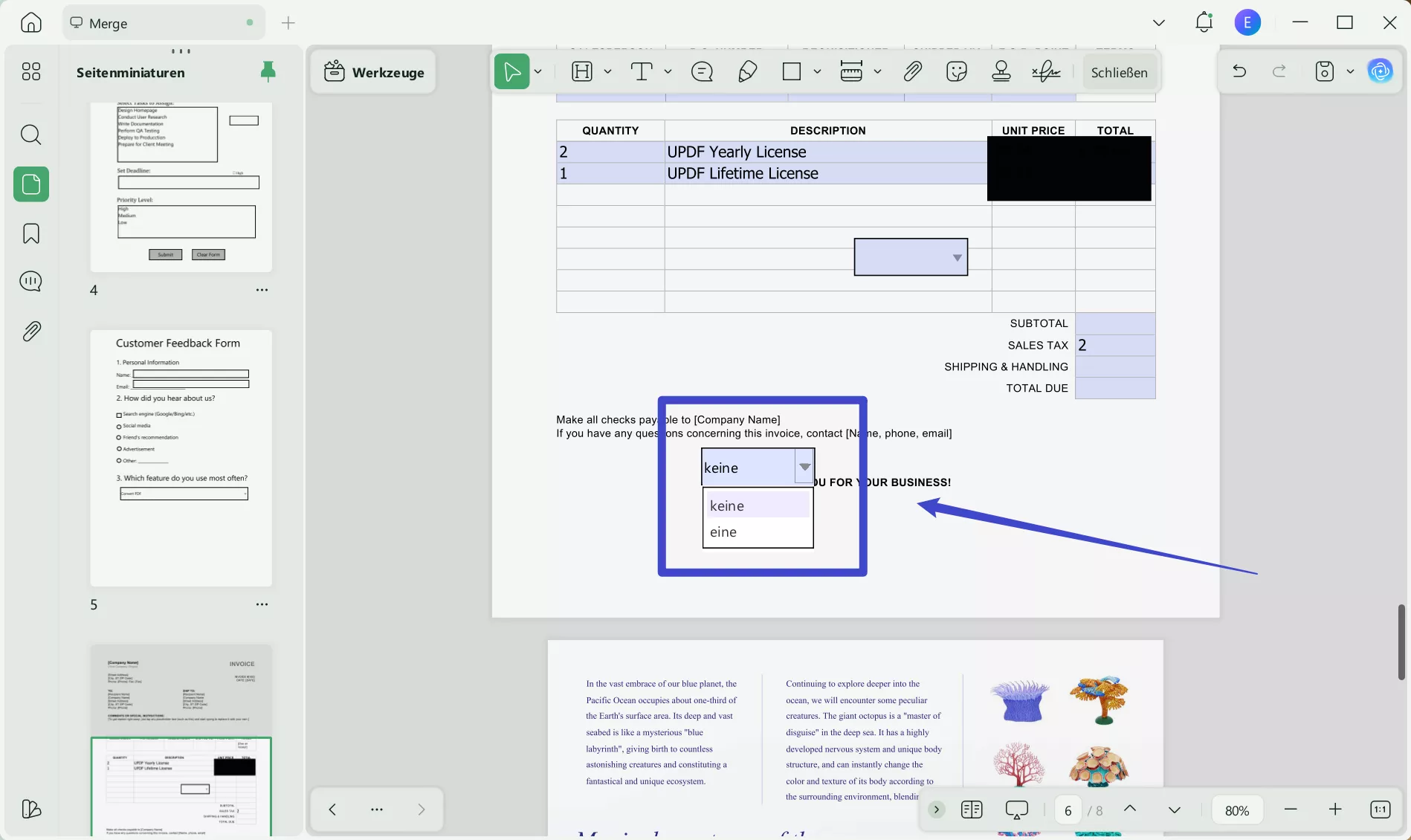Set zoom to 1:1 view

[x=1380, y=810]
